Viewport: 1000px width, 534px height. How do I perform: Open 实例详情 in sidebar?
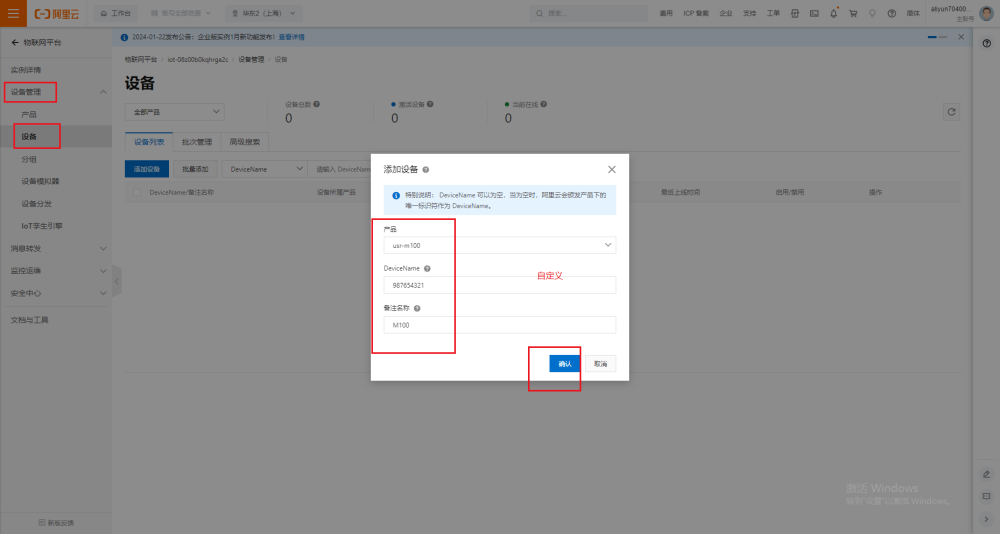pos(26,70)
